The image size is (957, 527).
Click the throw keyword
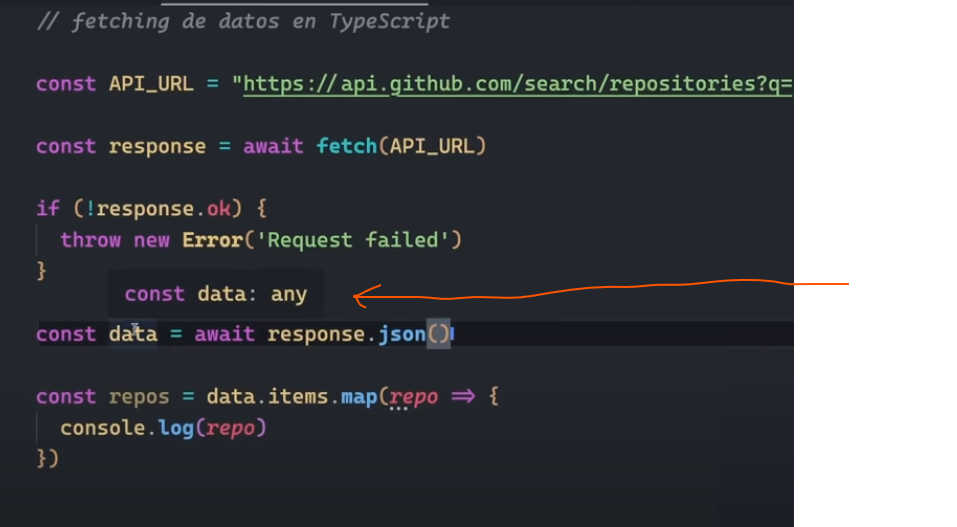[x=90, y=240]
